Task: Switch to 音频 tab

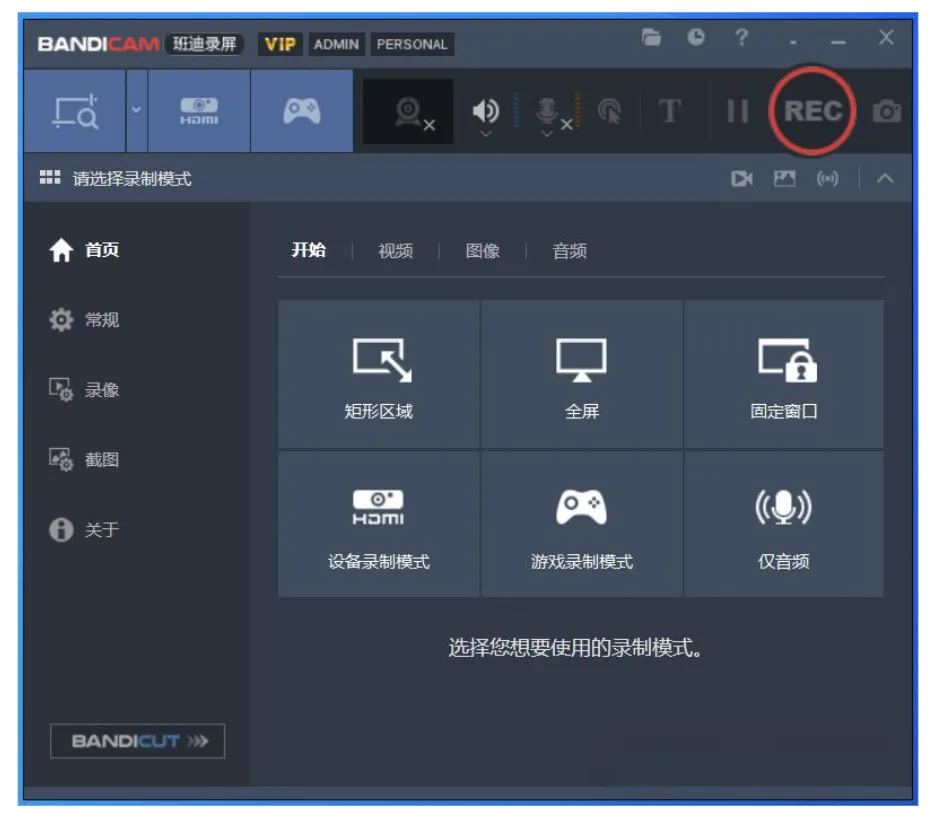Action: coord(570,251)
